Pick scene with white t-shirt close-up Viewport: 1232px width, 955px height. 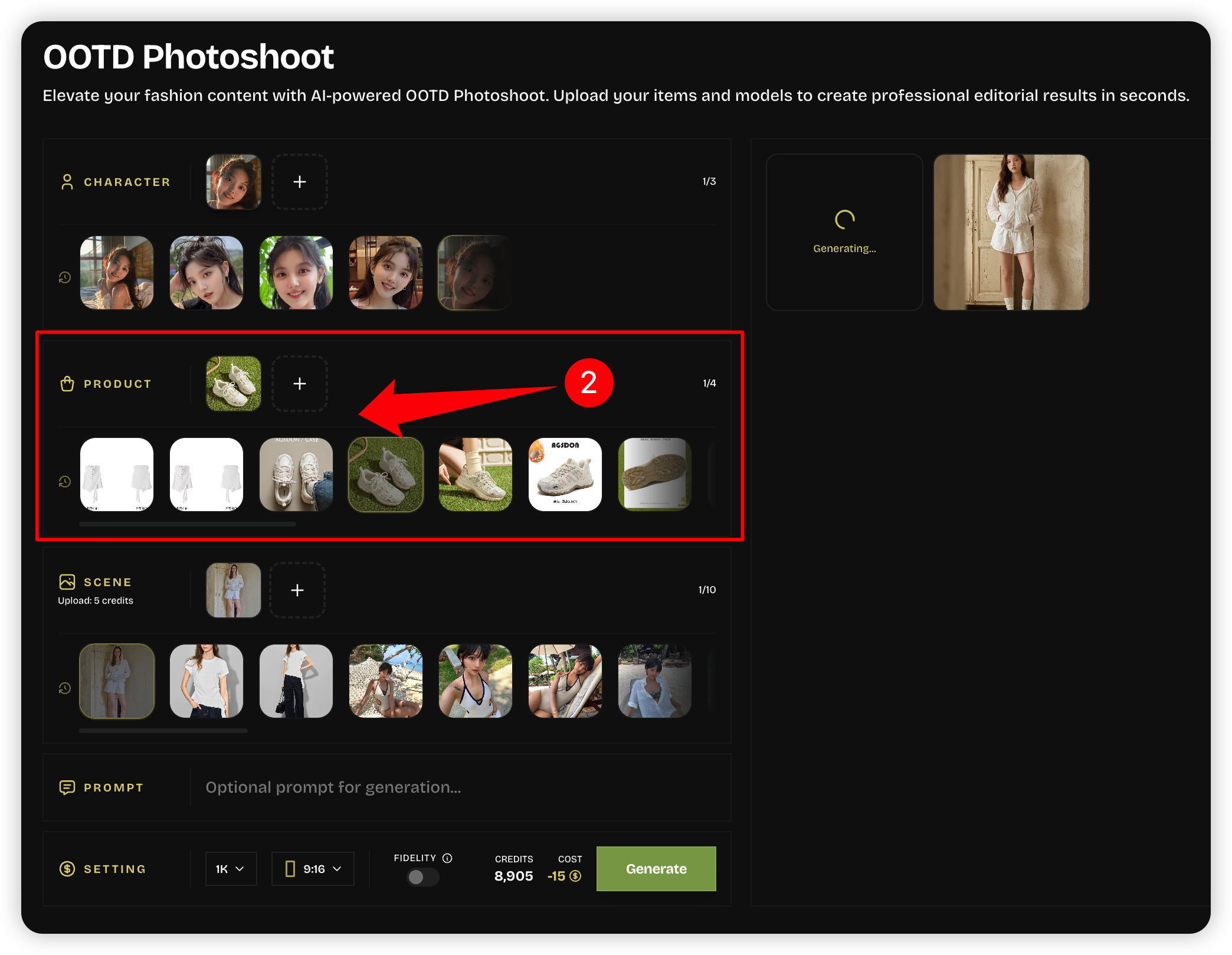[x=207, y=681]
